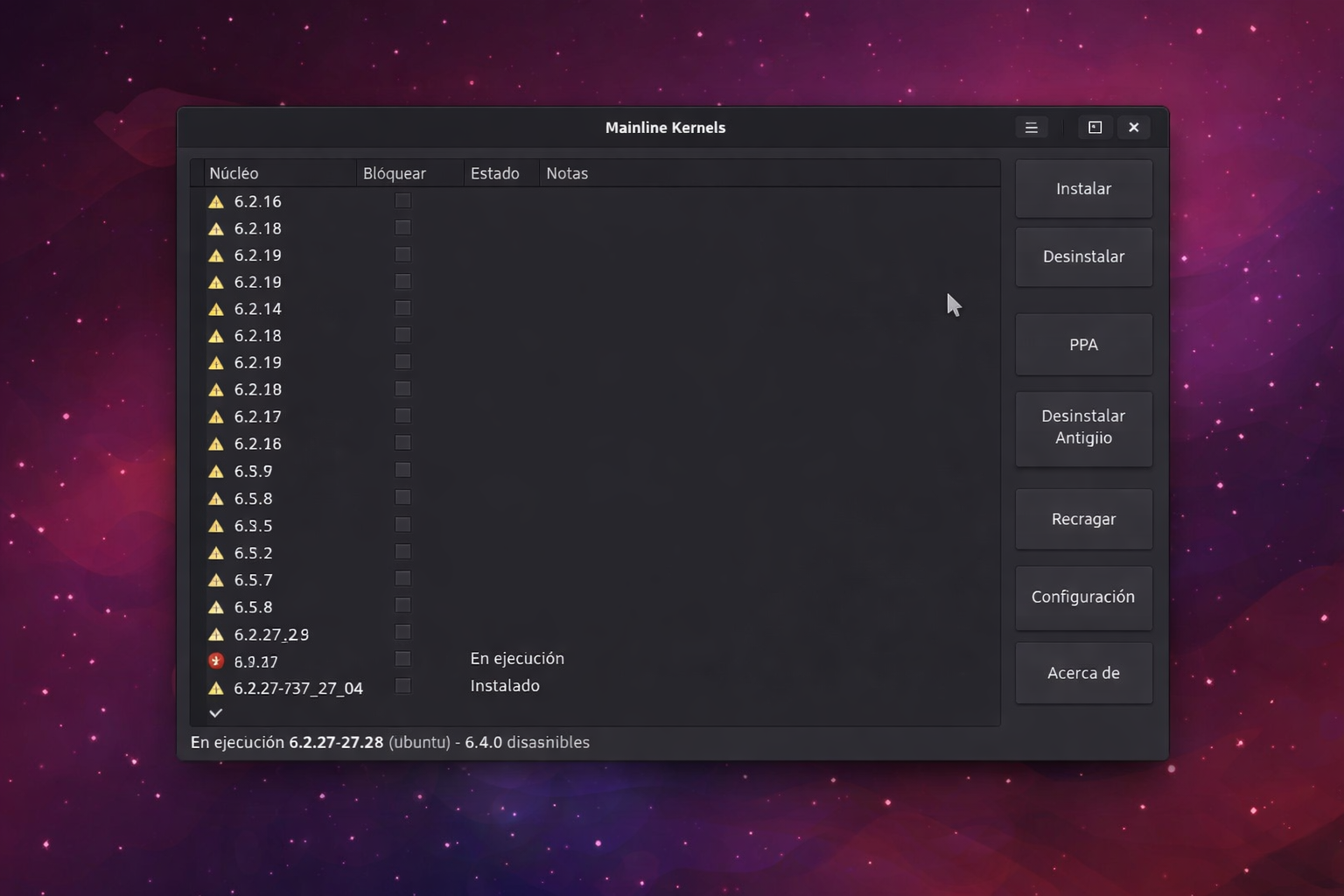This screenshot has width=1344, height=896.
Task: Expand the kernel list with the bottom chevron
Action: (216, 713)
